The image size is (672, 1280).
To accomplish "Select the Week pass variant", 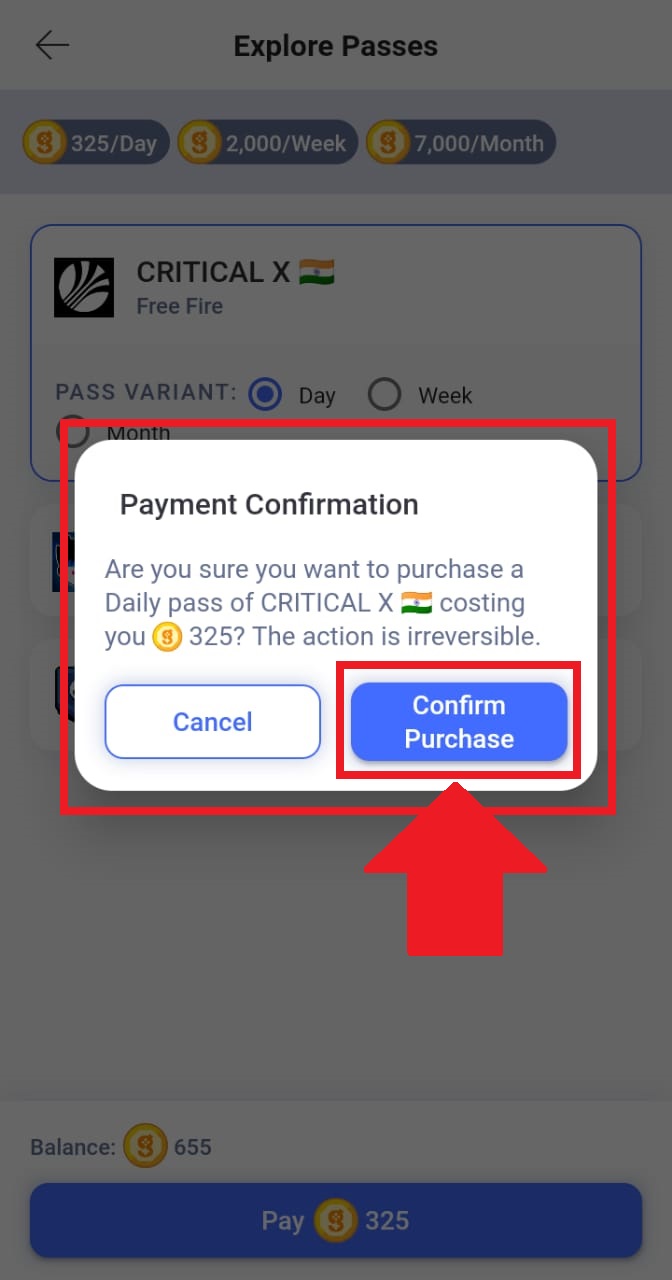I will [x=384, y=395].
